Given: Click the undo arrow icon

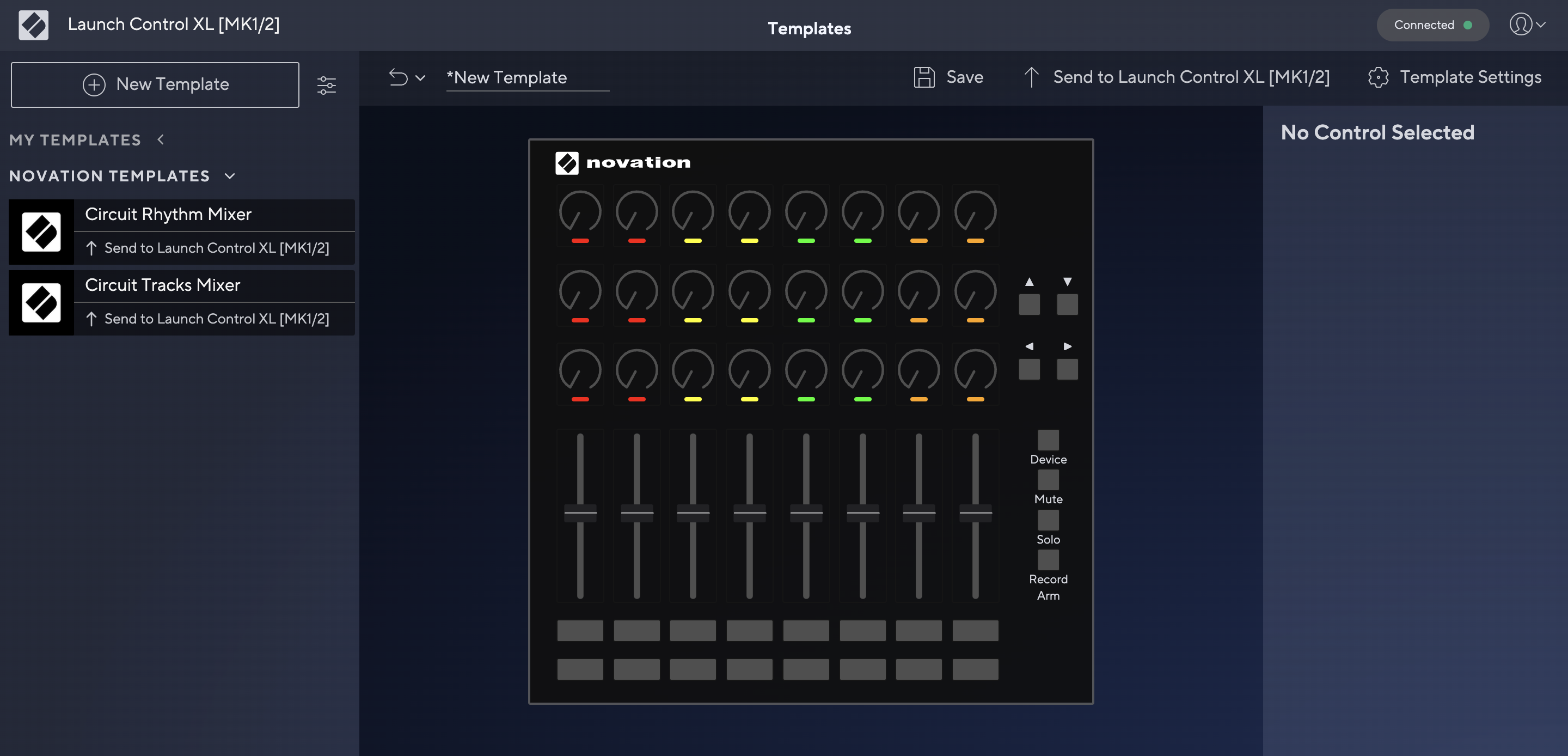Looking at the screenshot, I should [398, 77].
